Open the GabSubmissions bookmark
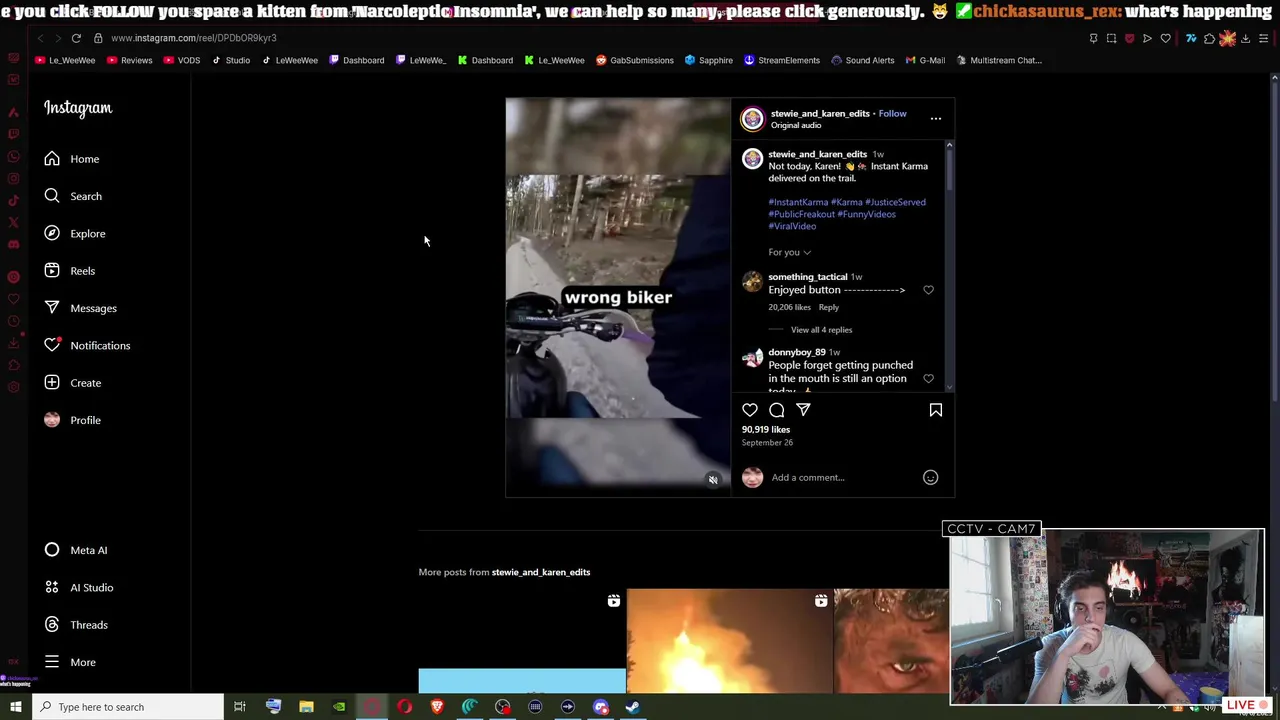 coord(634,60)
